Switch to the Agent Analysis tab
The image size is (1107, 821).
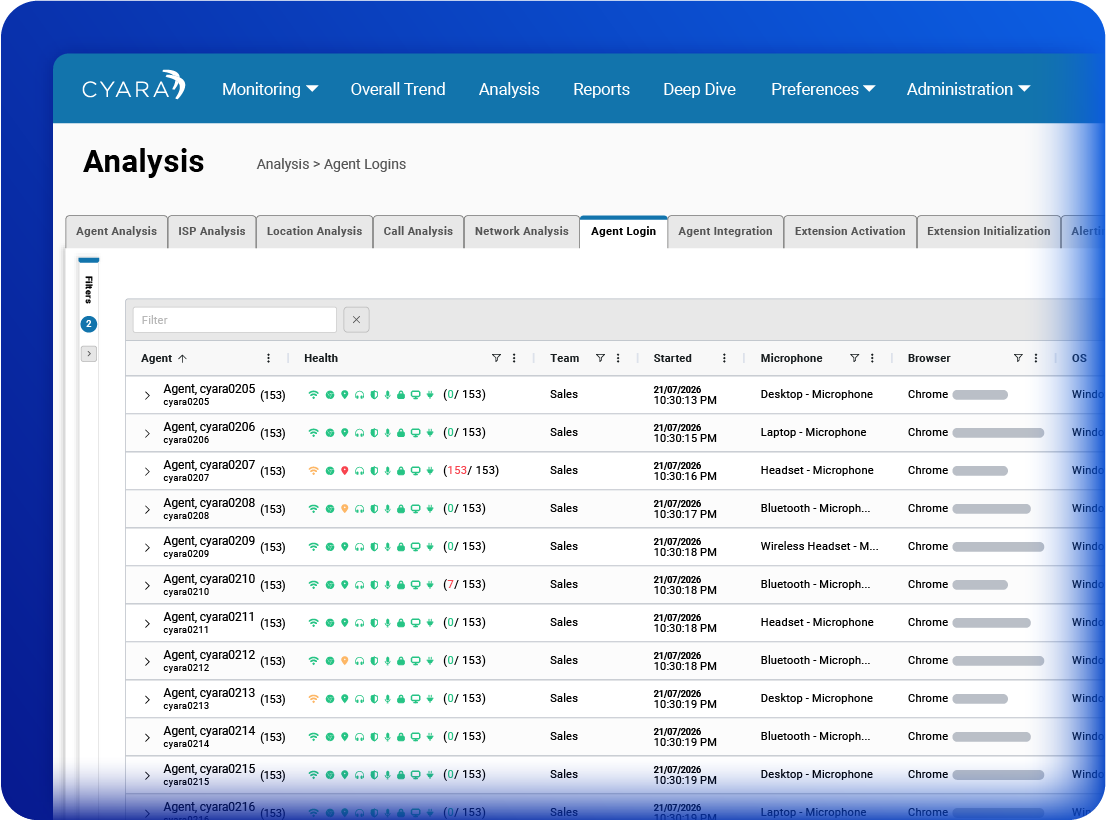pos(116,232)
